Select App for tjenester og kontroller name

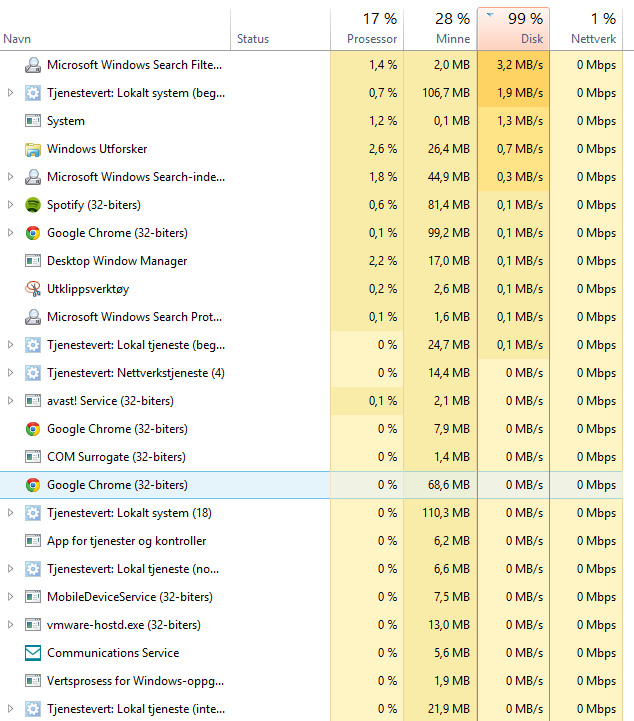coord(126,541)
